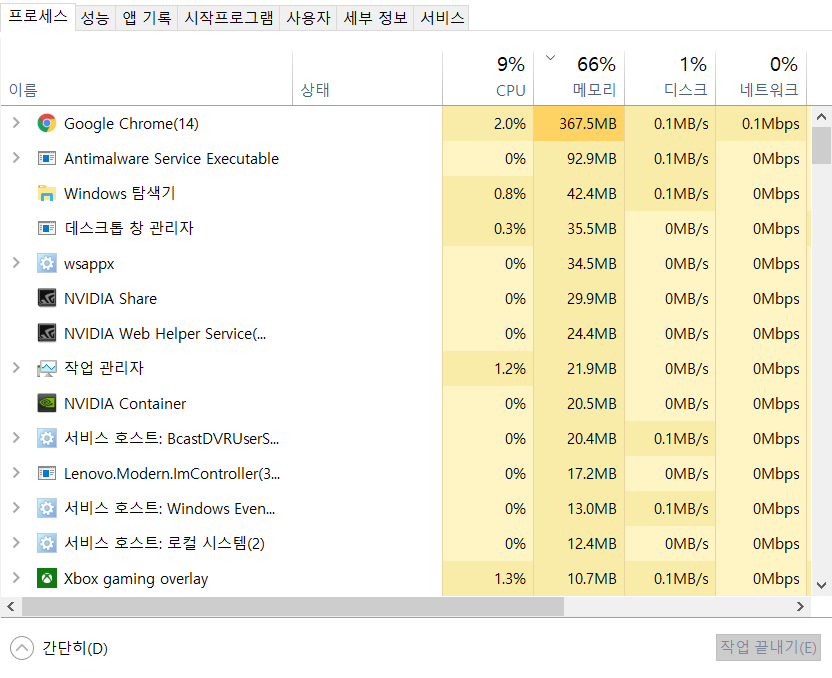Click the 35.5MB memory value
Viewport: 832px width, 678px height.
(x=592, y=229)
